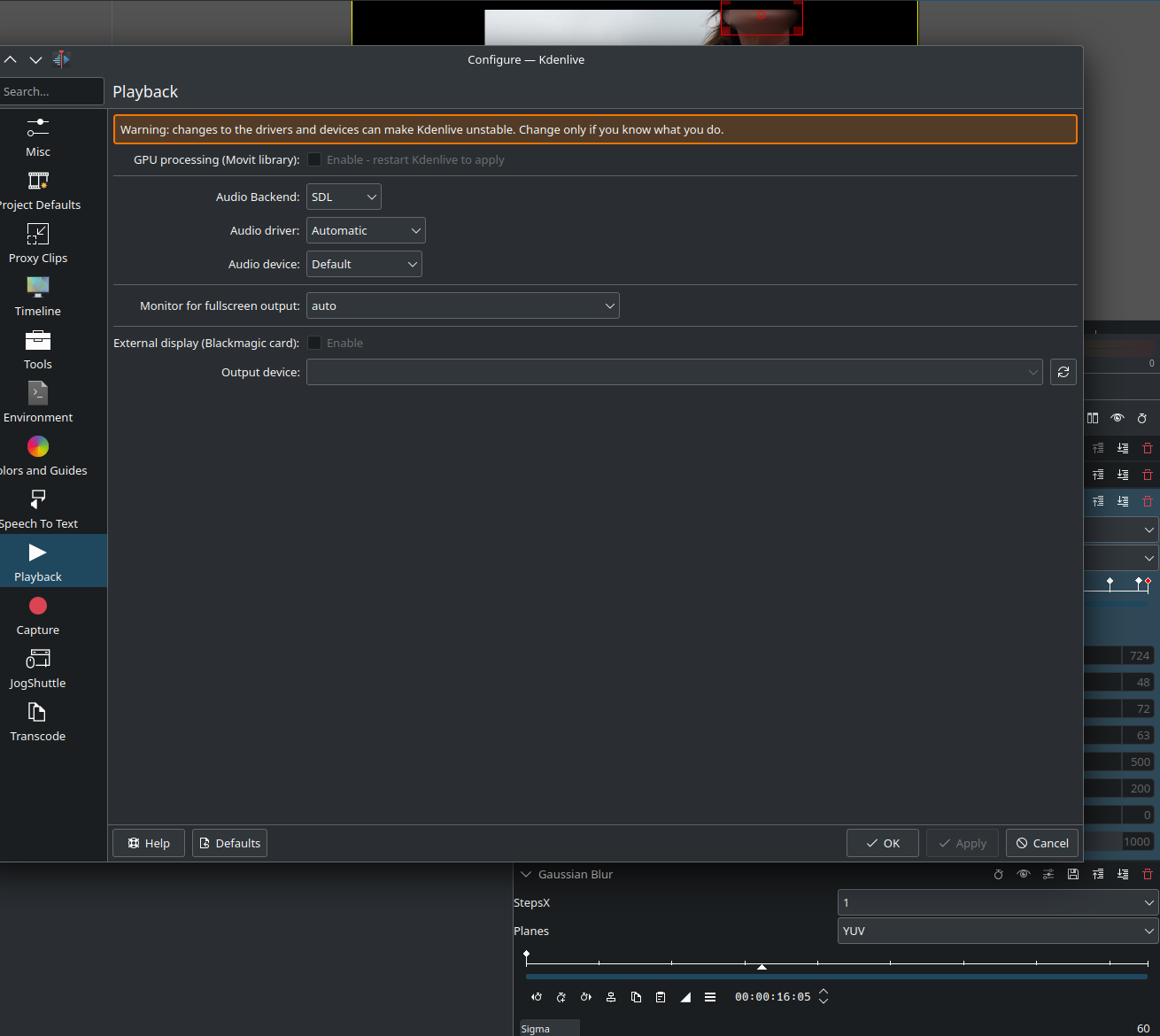Click the align keyframe to cursor icon

pyautogui.click(x=611, y=997)
